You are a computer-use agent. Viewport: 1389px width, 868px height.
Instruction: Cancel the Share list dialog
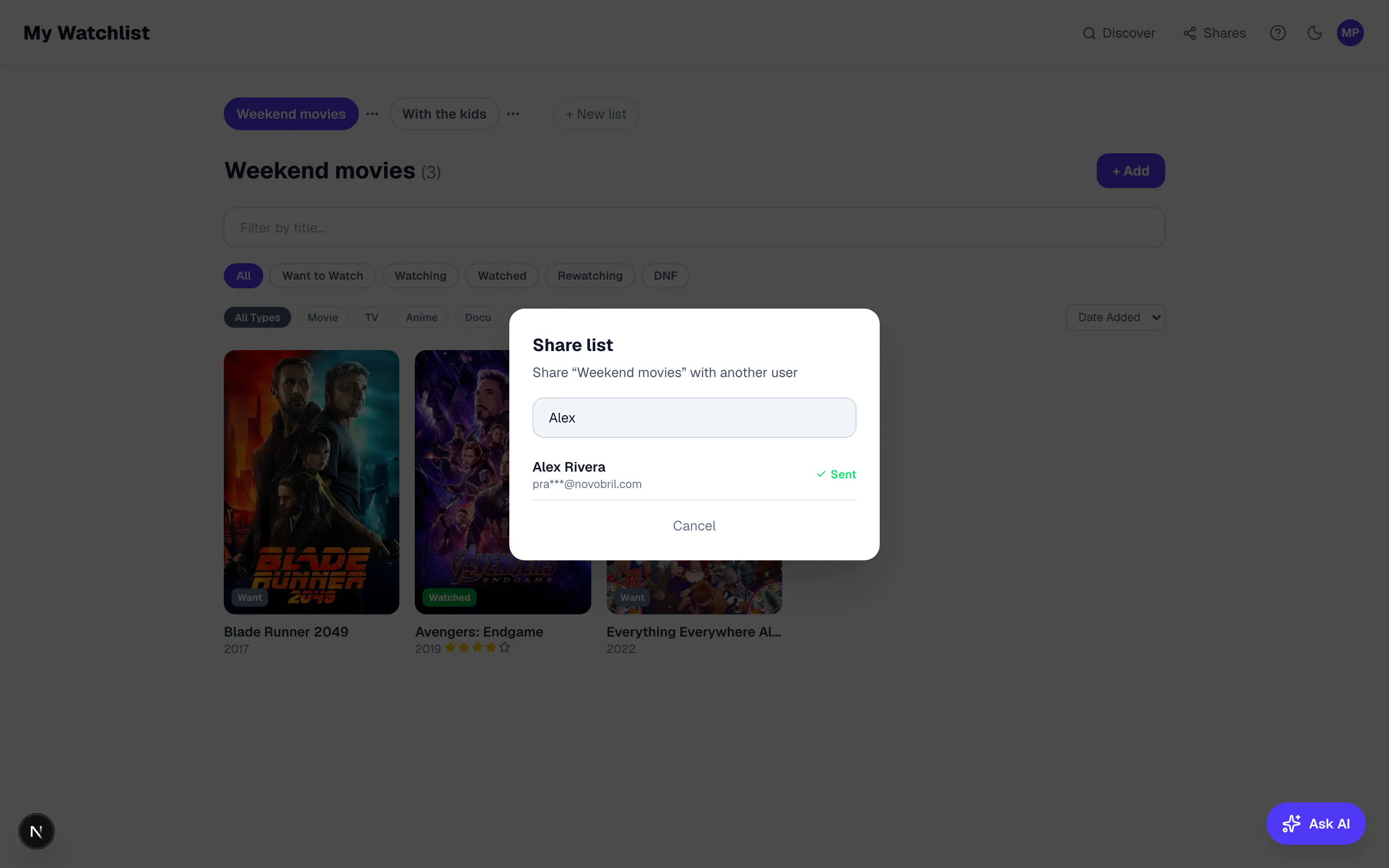[x=694, y=525]
